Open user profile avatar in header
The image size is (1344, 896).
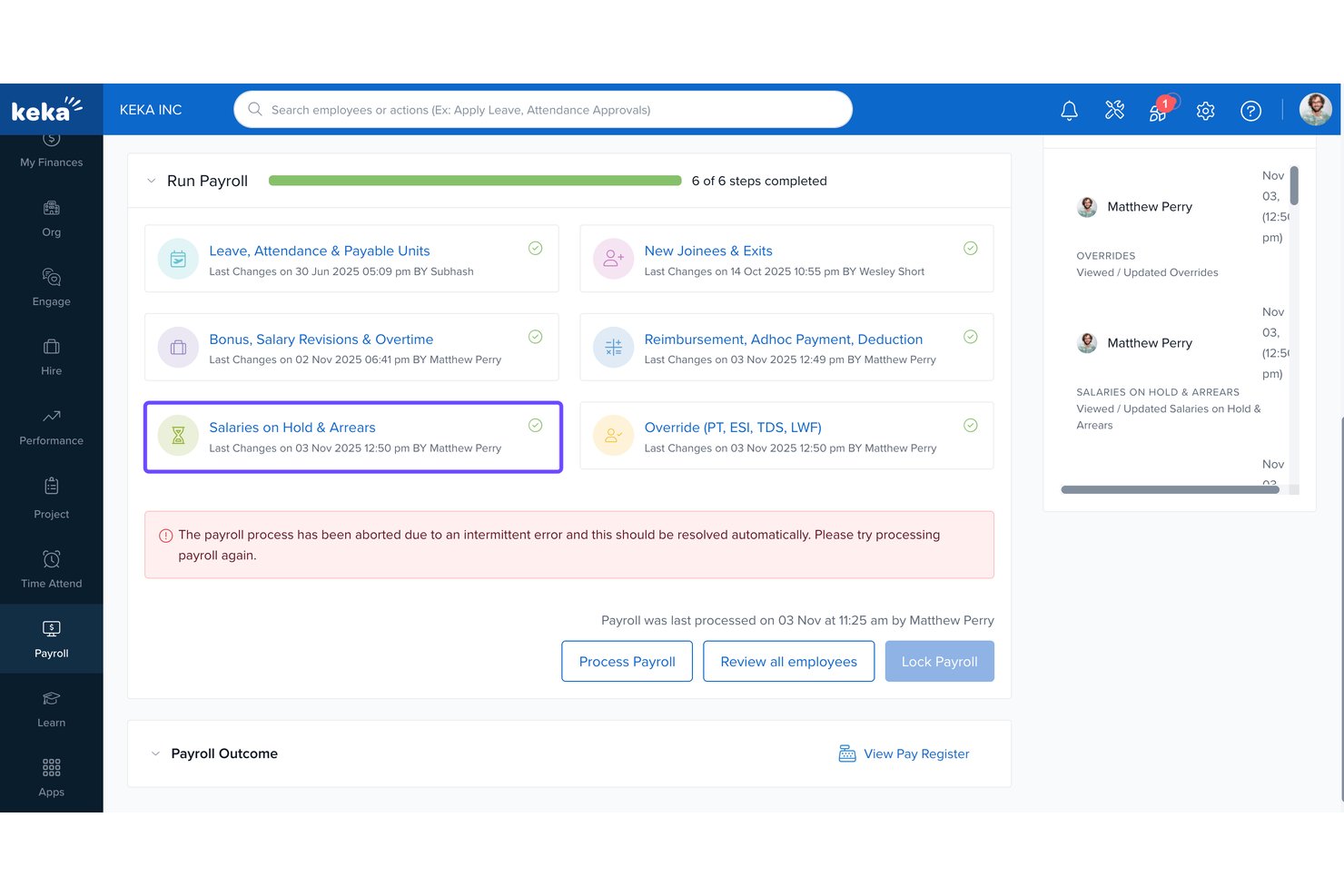tap(1315, 109)
